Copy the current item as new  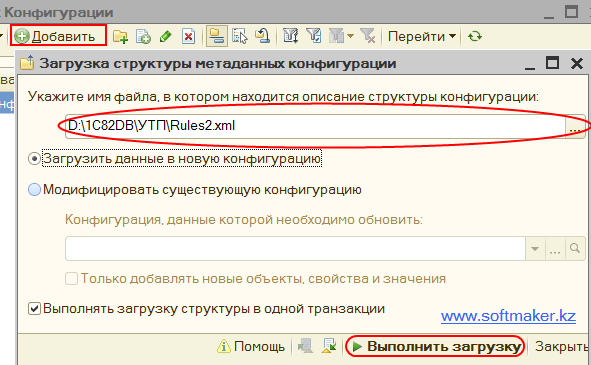[143, 37]
